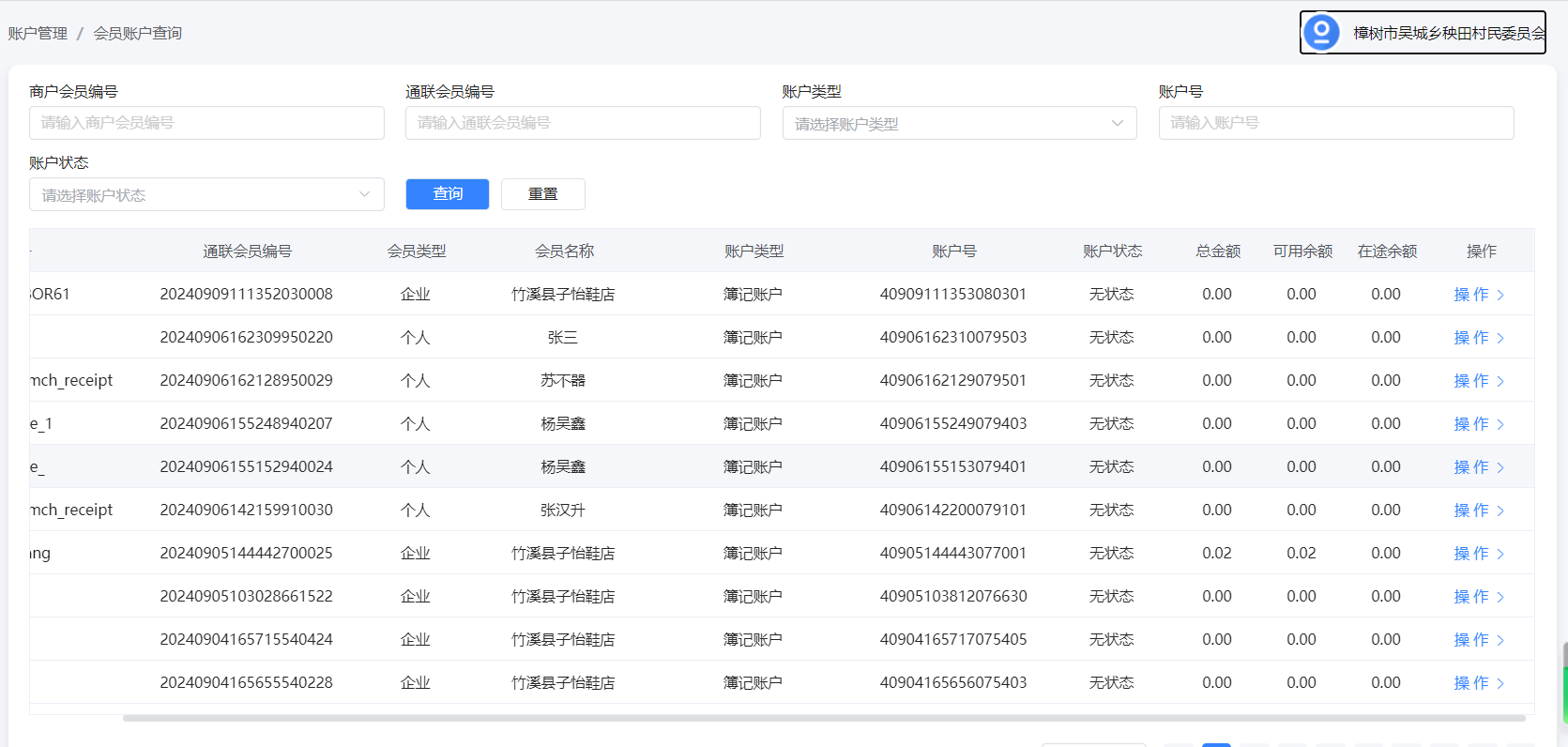Select member number 20240904165715540424
Viewport: 1568px width, 747px height.
[x=247, y=639]
